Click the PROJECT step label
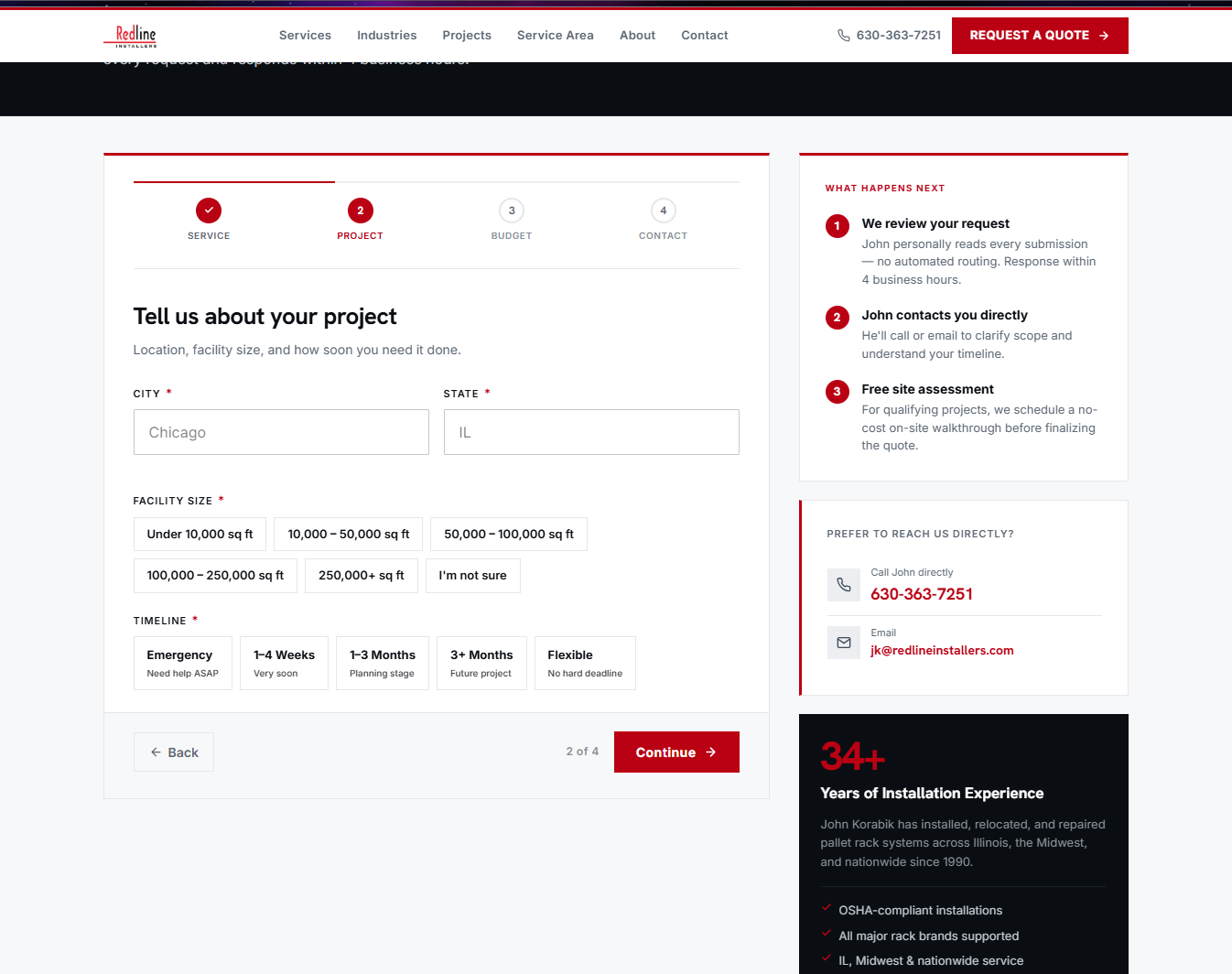This screenshot has width=1232, height=974. [361, 236]
